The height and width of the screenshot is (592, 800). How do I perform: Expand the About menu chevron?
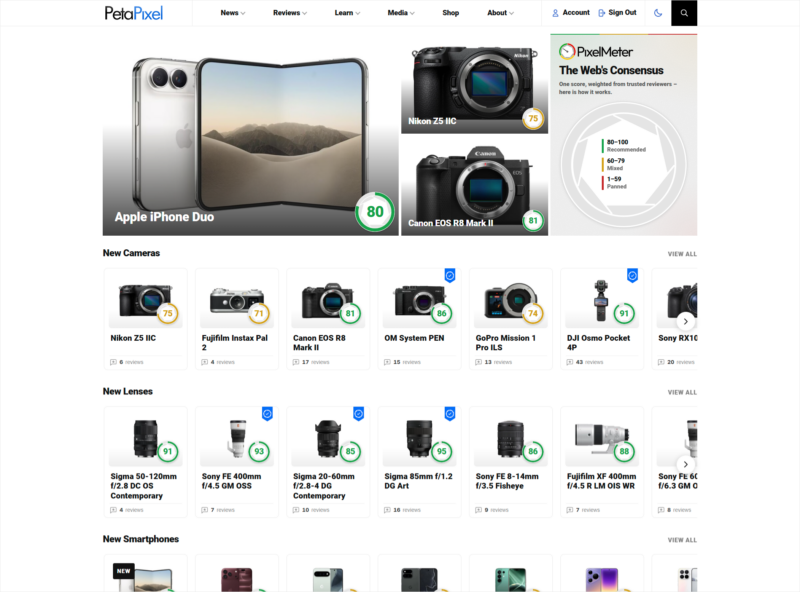point(512,13)
